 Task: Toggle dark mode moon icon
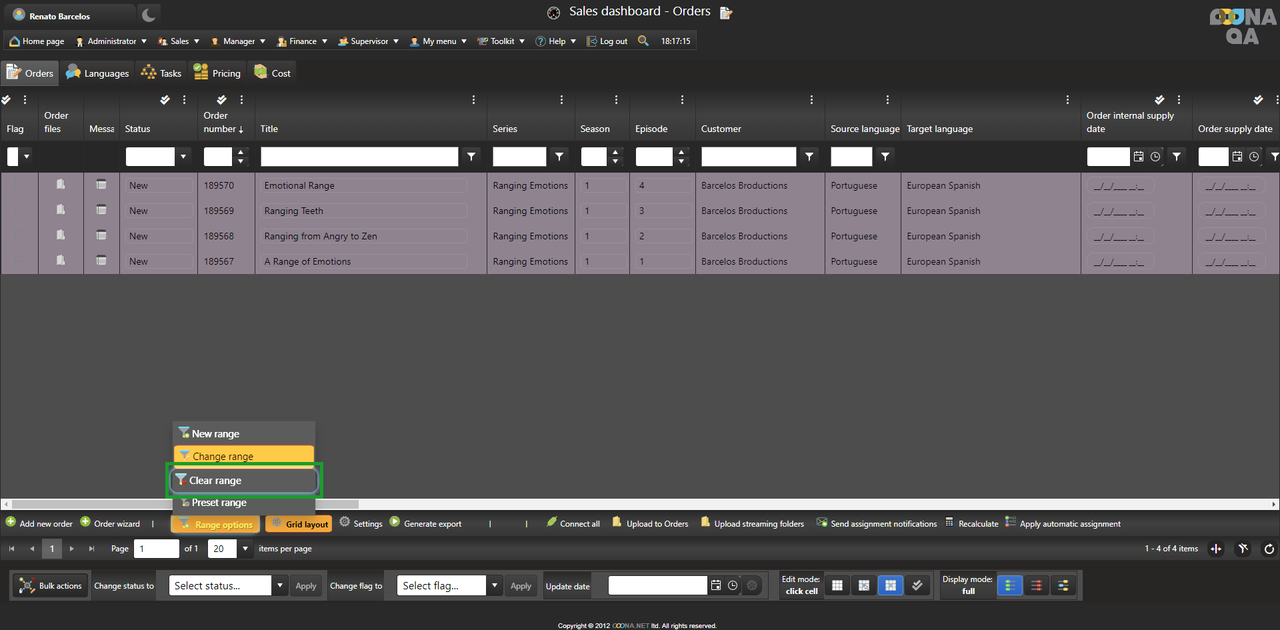pyautogui.click(x=147, y=15)
